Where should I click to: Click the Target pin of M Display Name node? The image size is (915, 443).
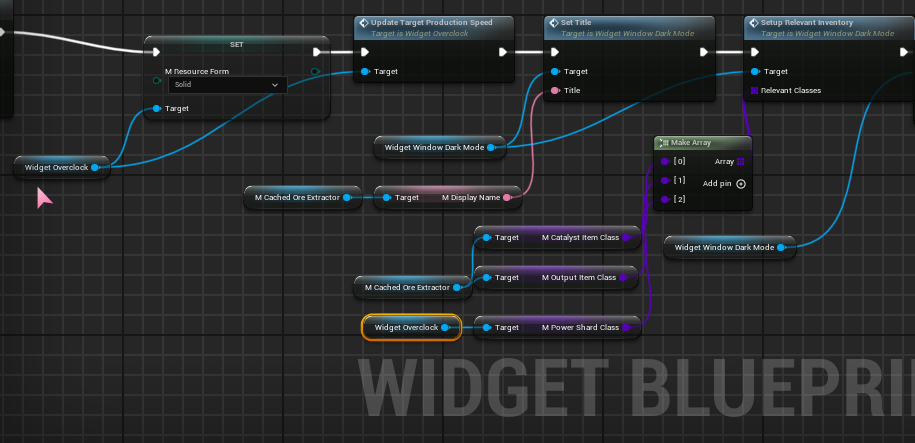click(386, 198)
